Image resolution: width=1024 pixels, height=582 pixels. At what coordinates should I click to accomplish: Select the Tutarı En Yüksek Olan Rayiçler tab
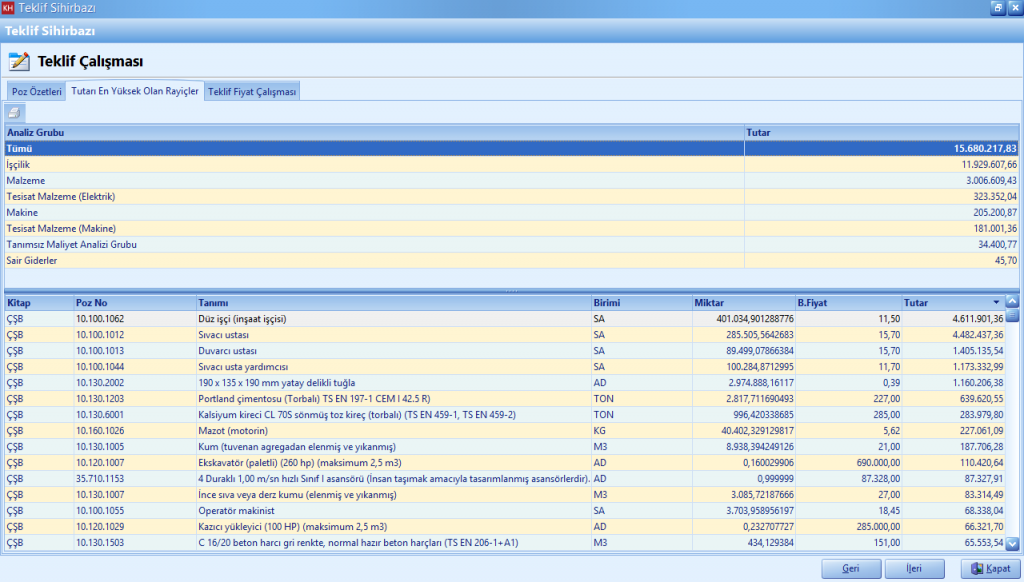tap(135, 91)
